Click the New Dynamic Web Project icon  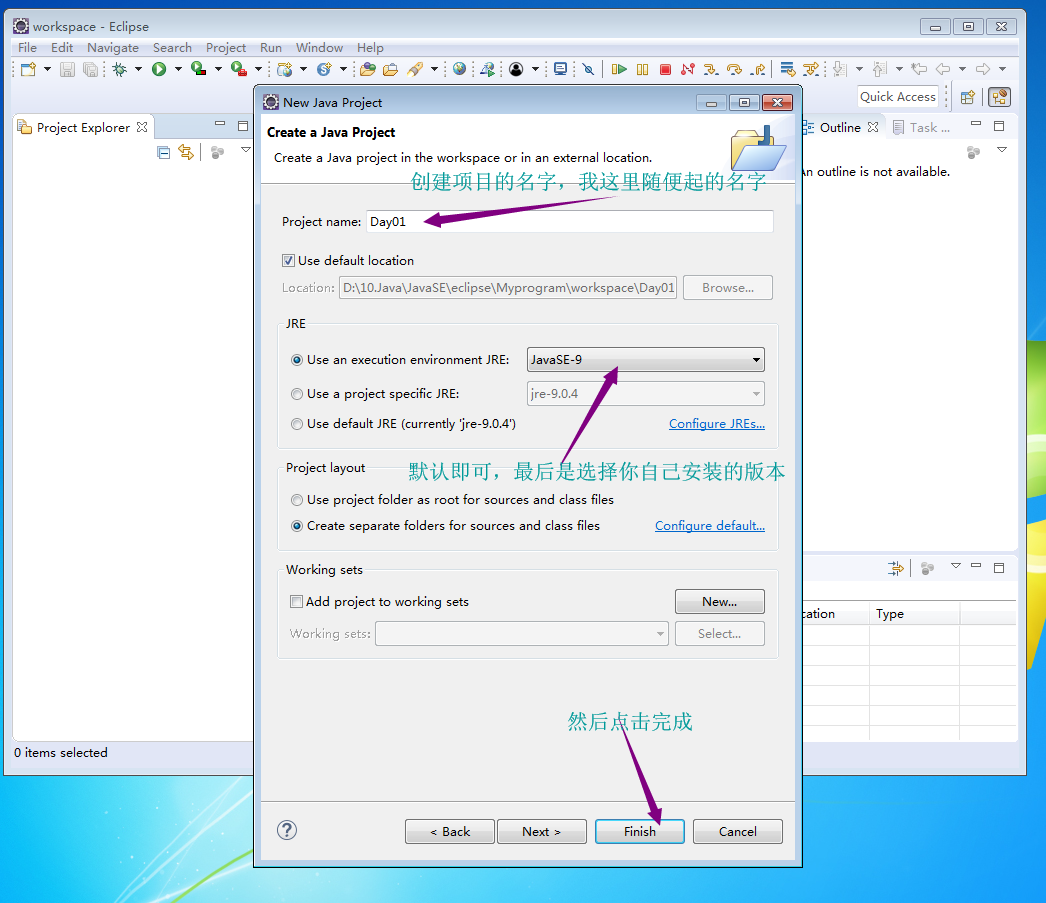click(285, 69)
